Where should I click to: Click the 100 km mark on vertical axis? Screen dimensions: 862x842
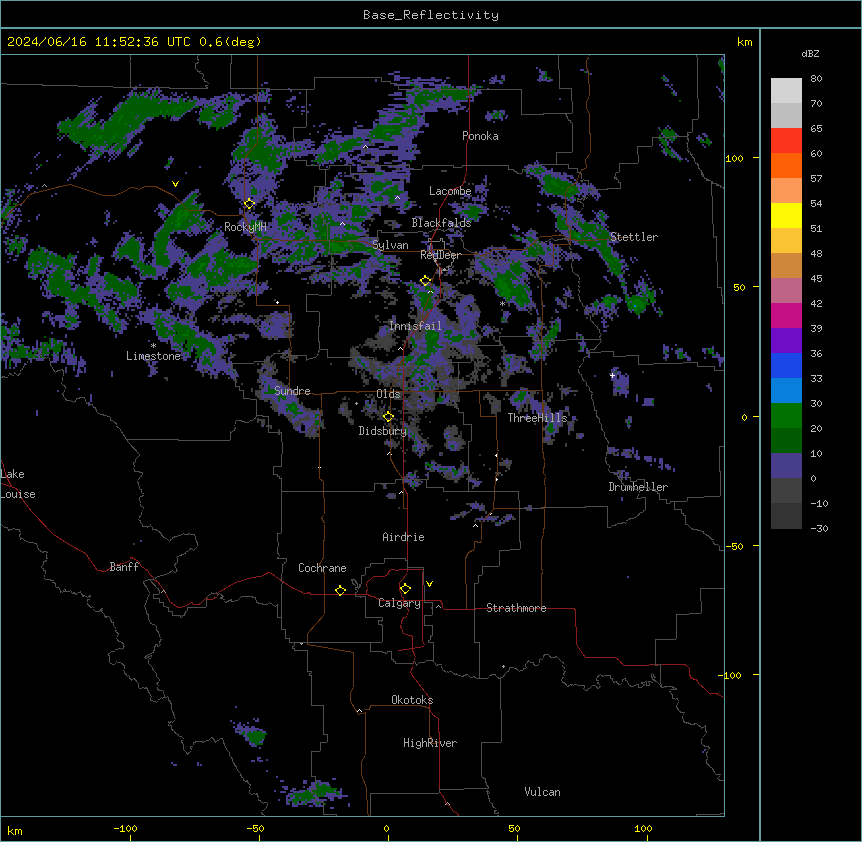(734, 158)
